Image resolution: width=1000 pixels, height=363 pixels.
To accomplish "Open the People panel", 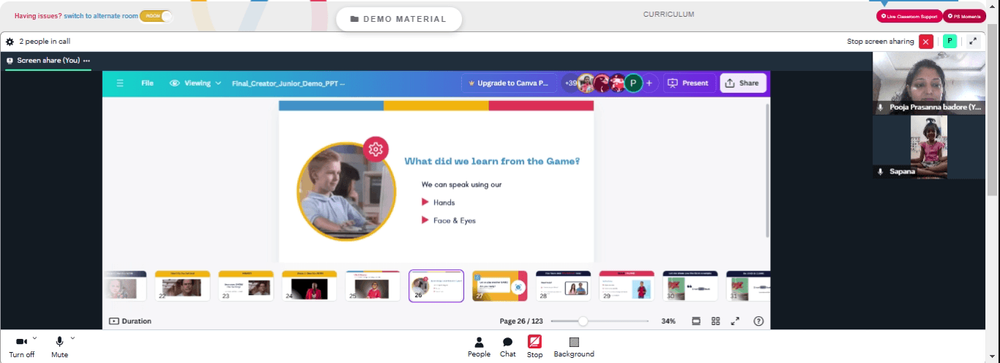I will pos(479,348).
